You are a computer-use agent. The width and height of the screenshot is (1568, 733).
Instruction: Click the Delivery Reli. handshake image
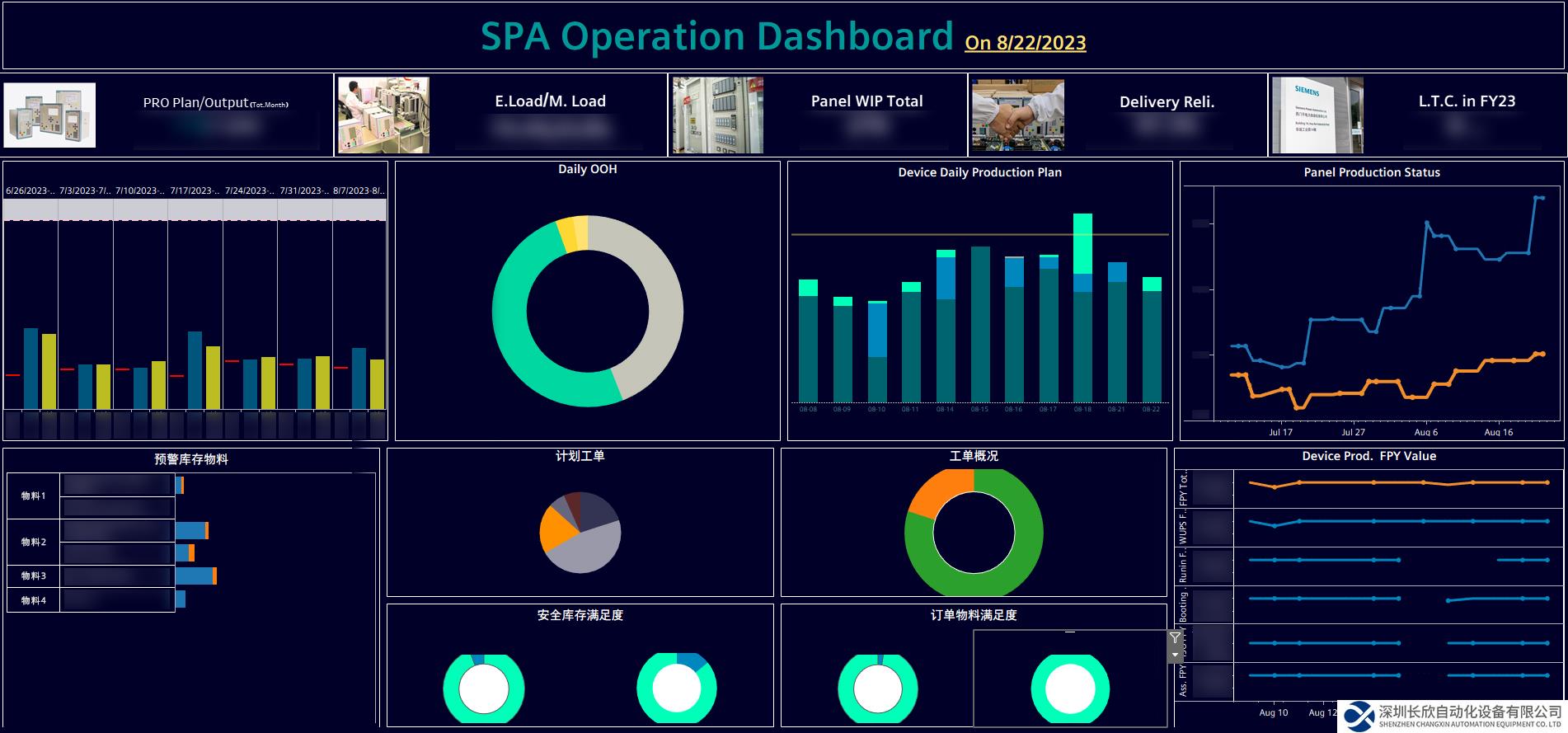point(1017,115)
